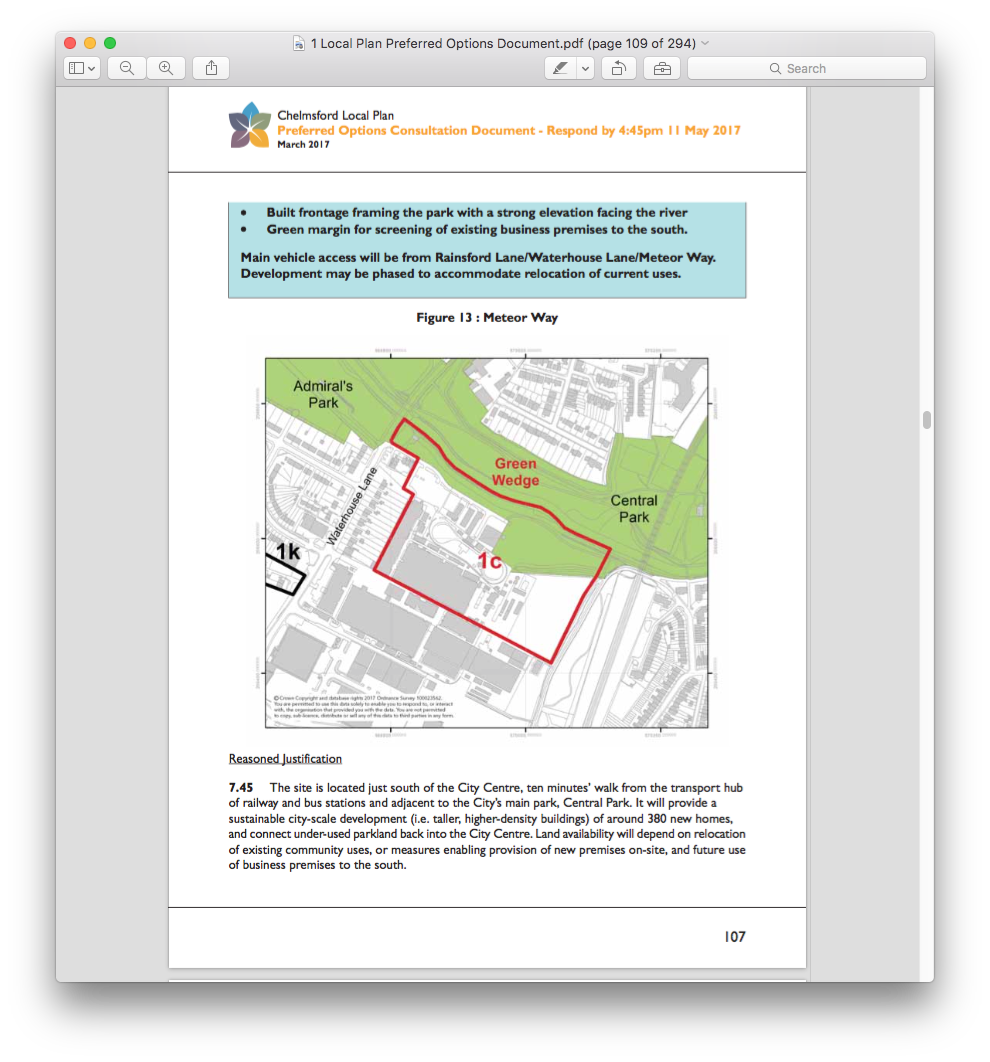Viewport: 990px width, 1062px height.
Task: Click the black '1k' site label
Action: coord(288,552)
